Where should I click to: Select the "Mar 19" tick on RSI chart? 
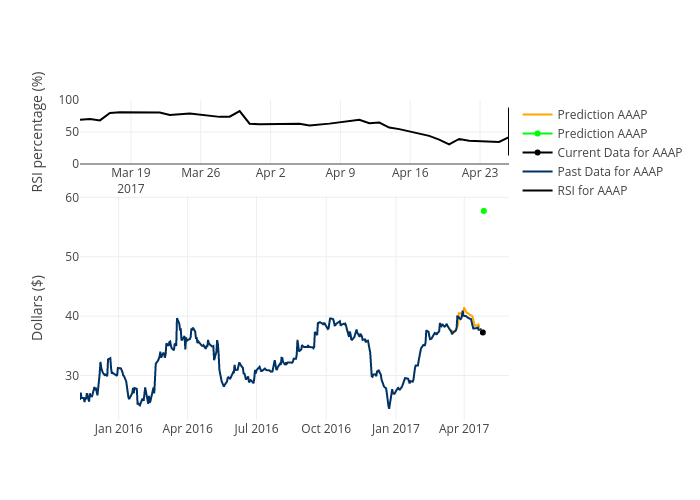tap(131, 173)
